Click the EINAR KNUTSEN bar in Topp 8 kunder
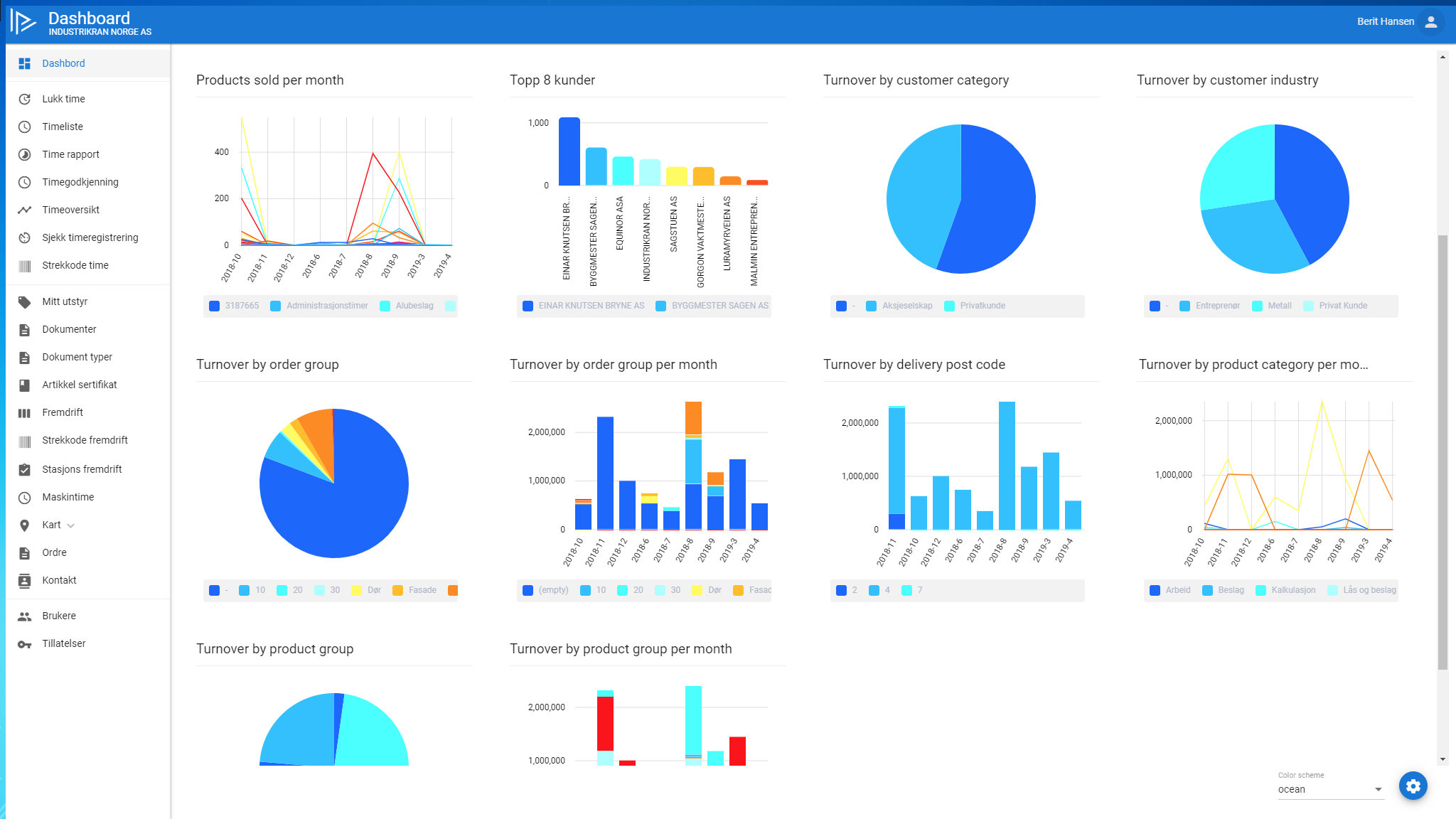 (569, 151)
